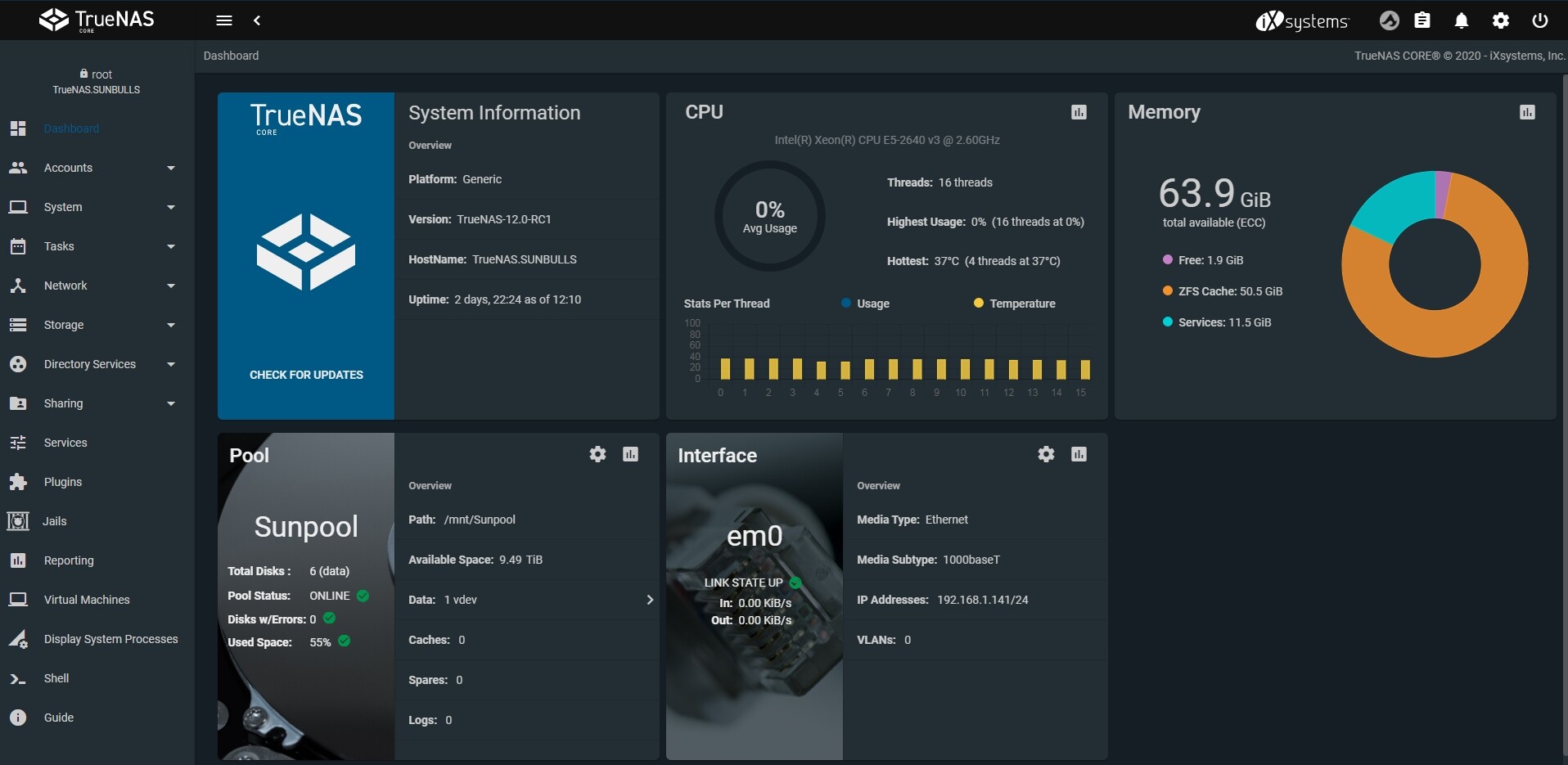Screen dimensions: 1568x765
Task: Open Interface settings gear icon
Action: (1046, 454)
